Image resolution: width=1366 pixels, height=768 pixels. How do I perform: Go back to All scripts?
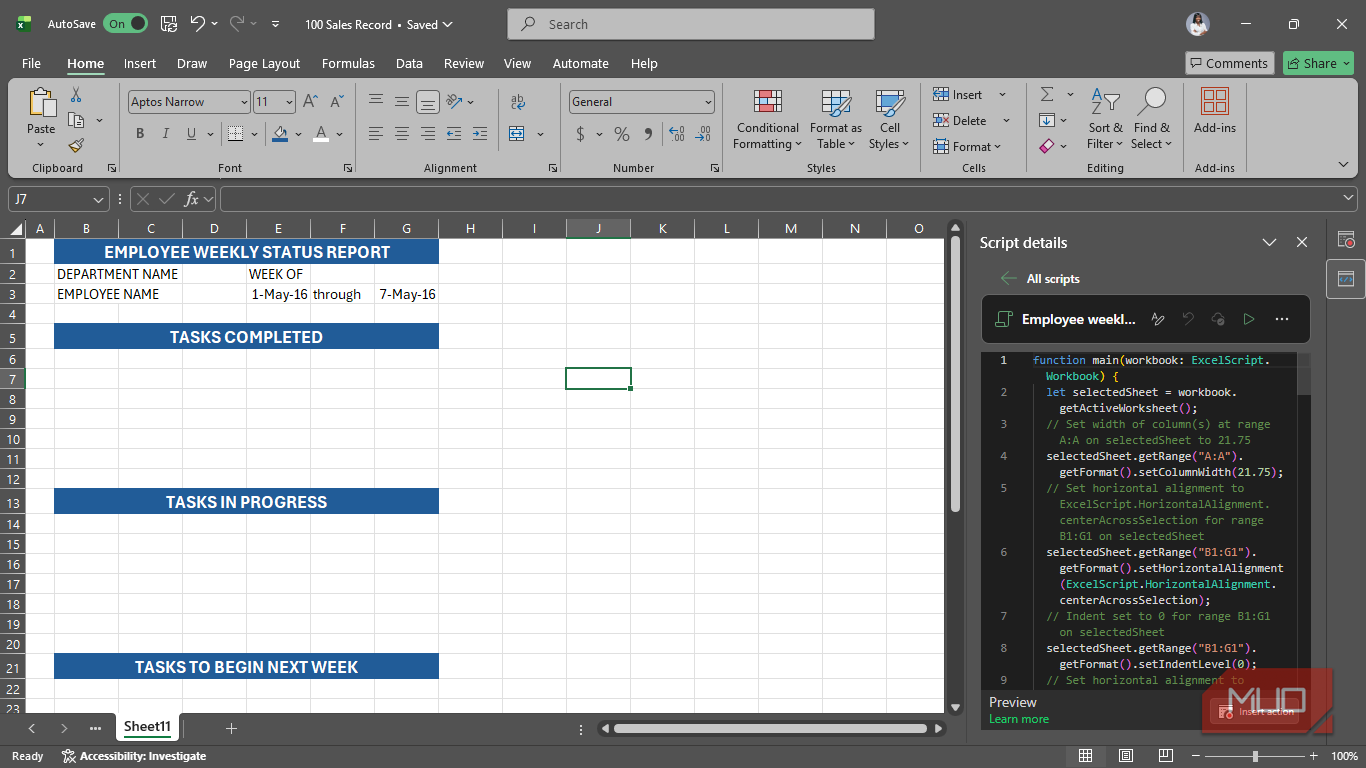click(1040, 279)
